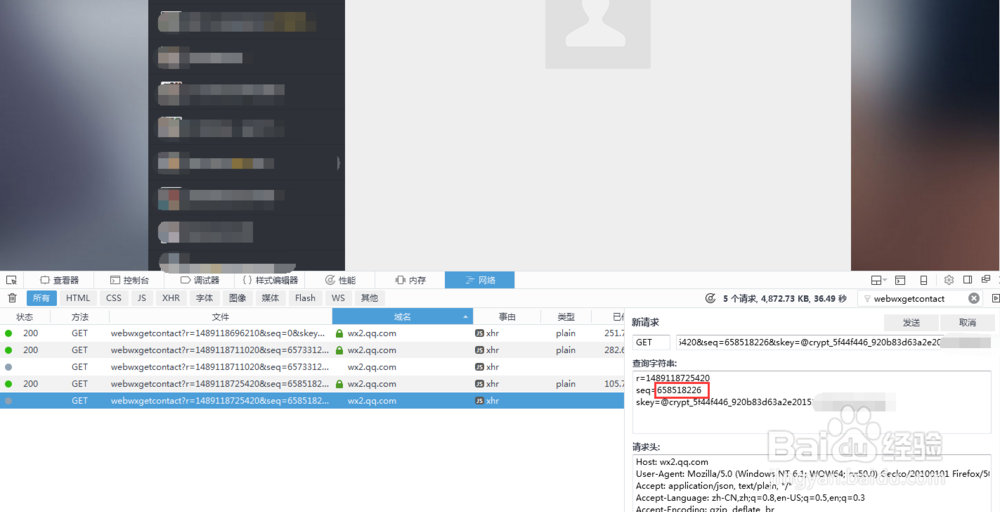Toggle the 其他 other filter
Screen dimensions: 1000x512
[x=369, y=298]
